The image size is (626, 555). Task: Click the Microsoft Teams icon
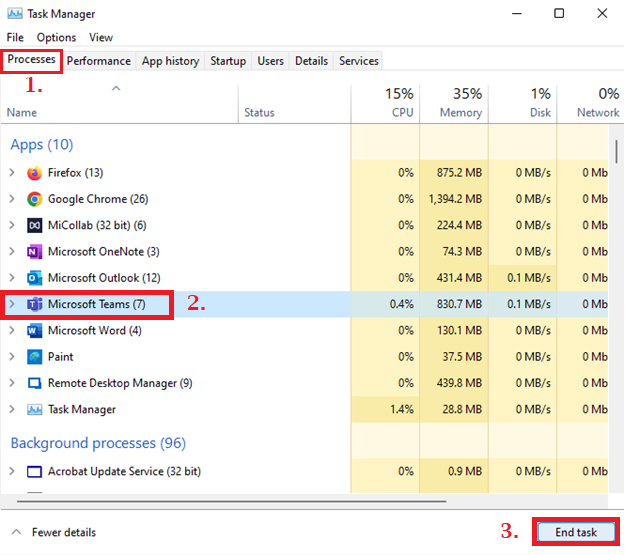point(34,304)
